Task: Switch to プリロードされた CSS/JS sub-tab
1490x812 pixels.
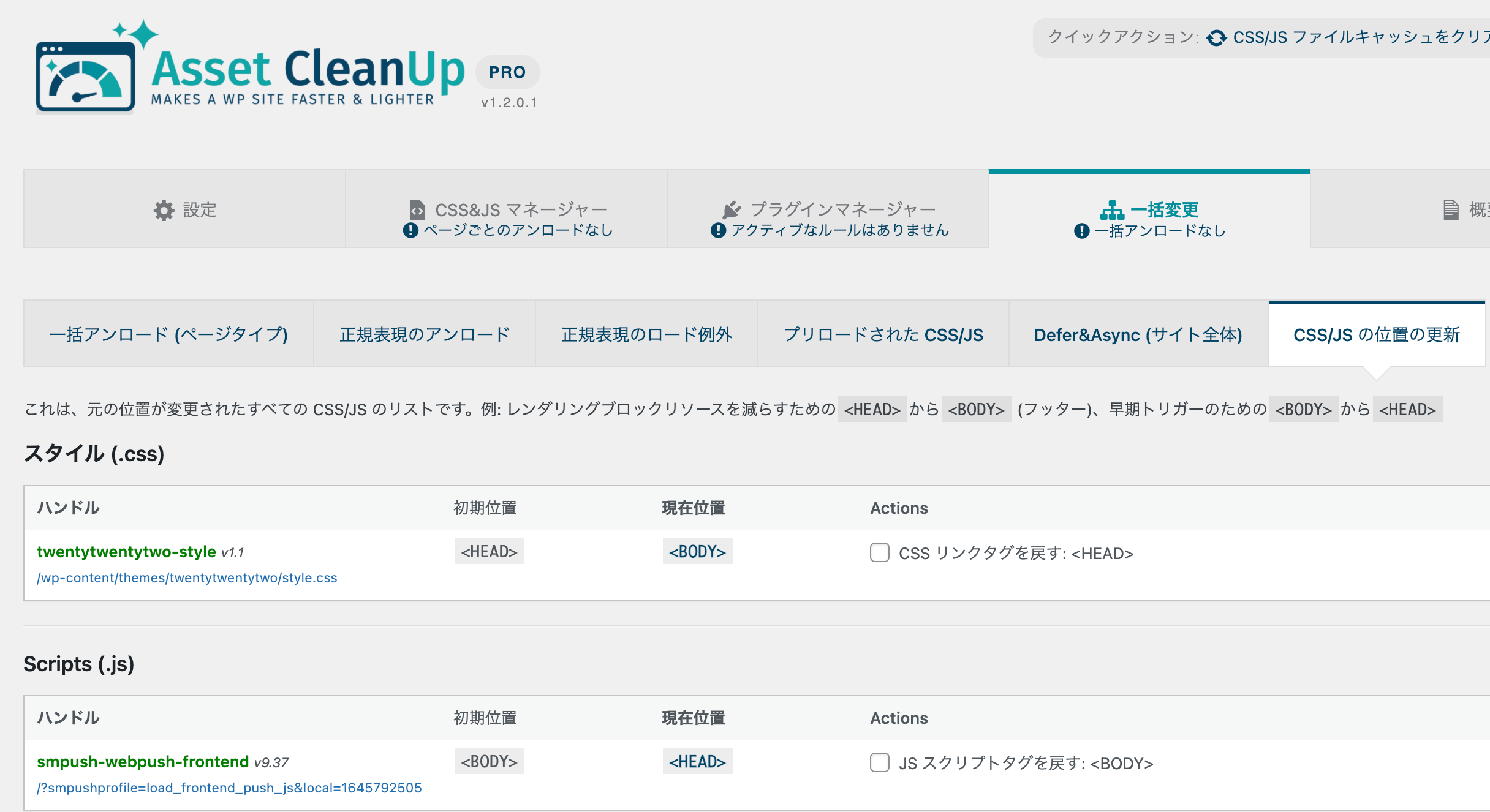Action: pos(883,334)
